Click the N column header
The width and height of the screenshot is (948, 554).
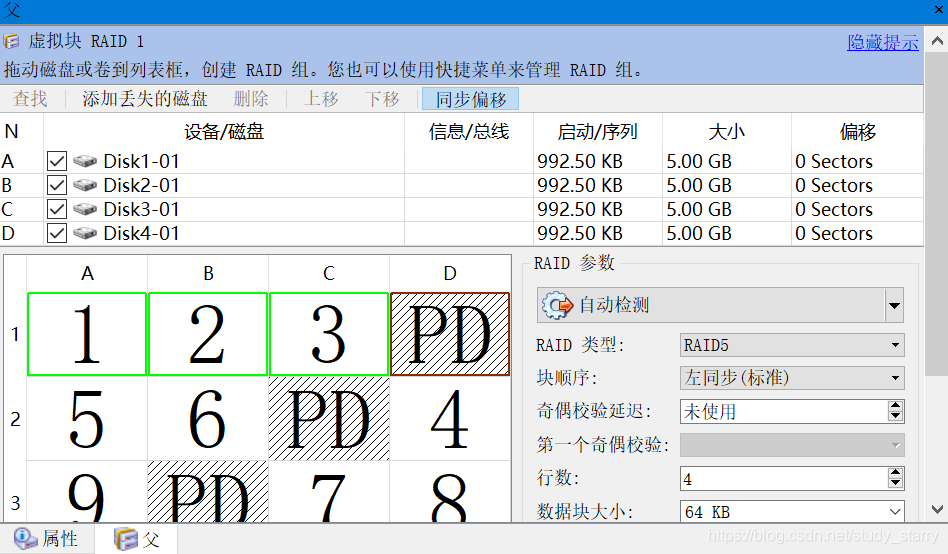(22, 131)
